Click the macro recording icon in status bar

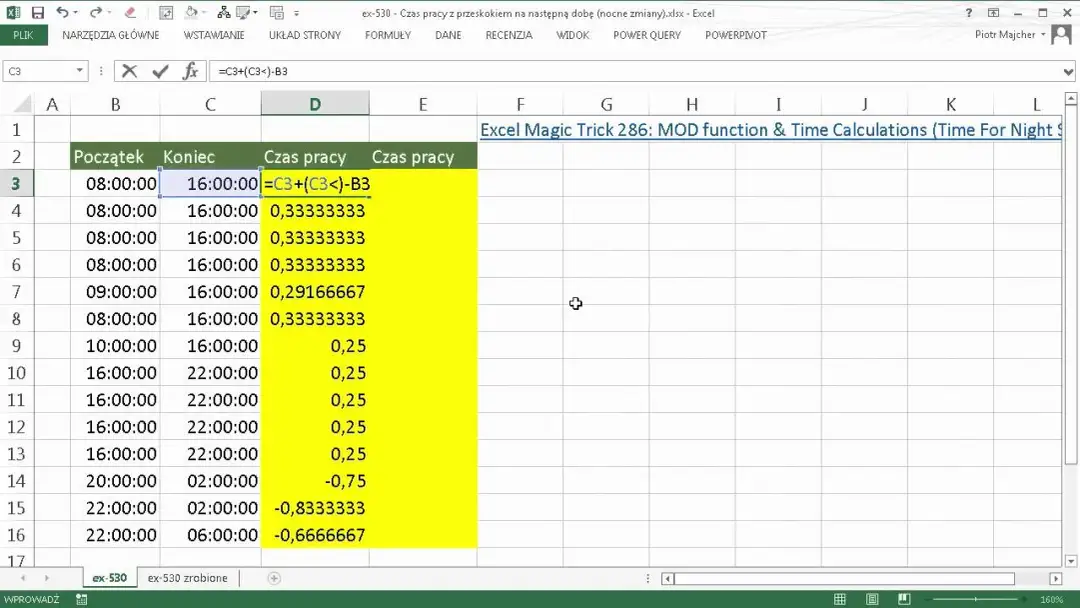coord(82,599)
